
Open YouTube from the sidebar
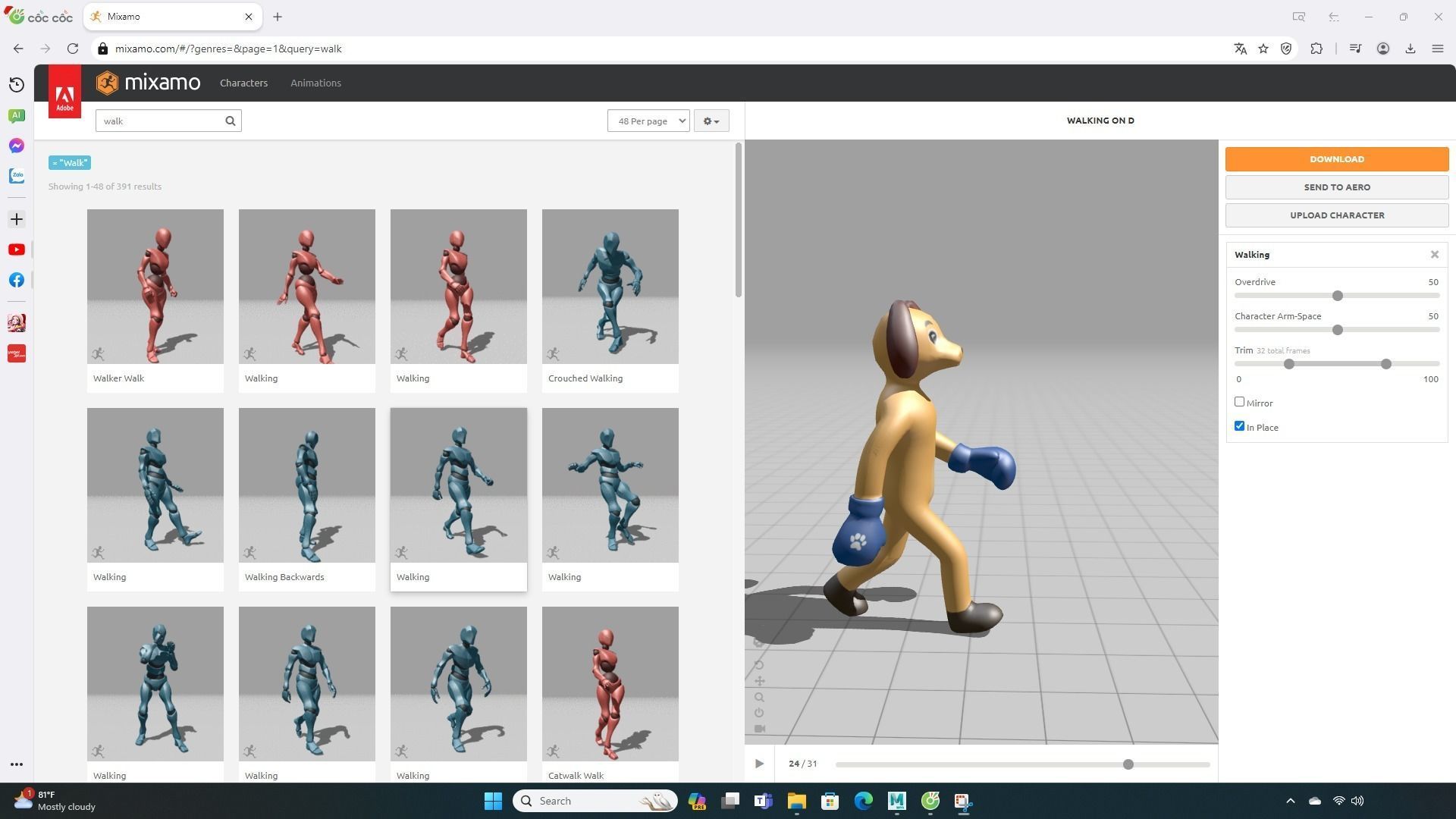17,249
